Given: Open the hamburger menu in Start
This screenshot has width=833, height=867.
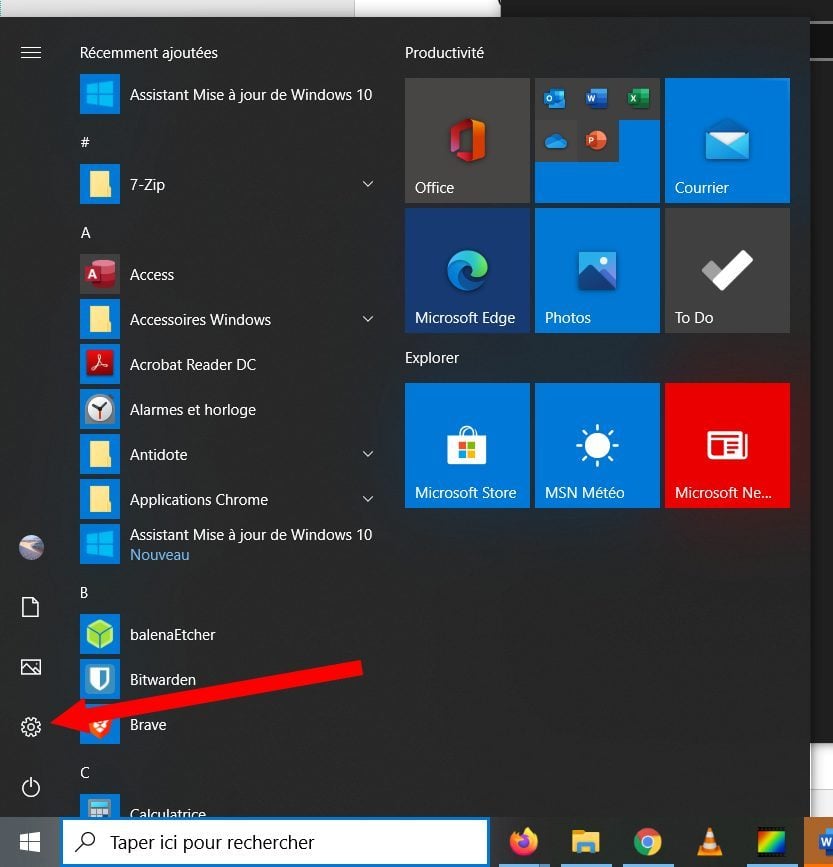Looking at the screenshot, I should pyautogui.click(x=31, y=53).
